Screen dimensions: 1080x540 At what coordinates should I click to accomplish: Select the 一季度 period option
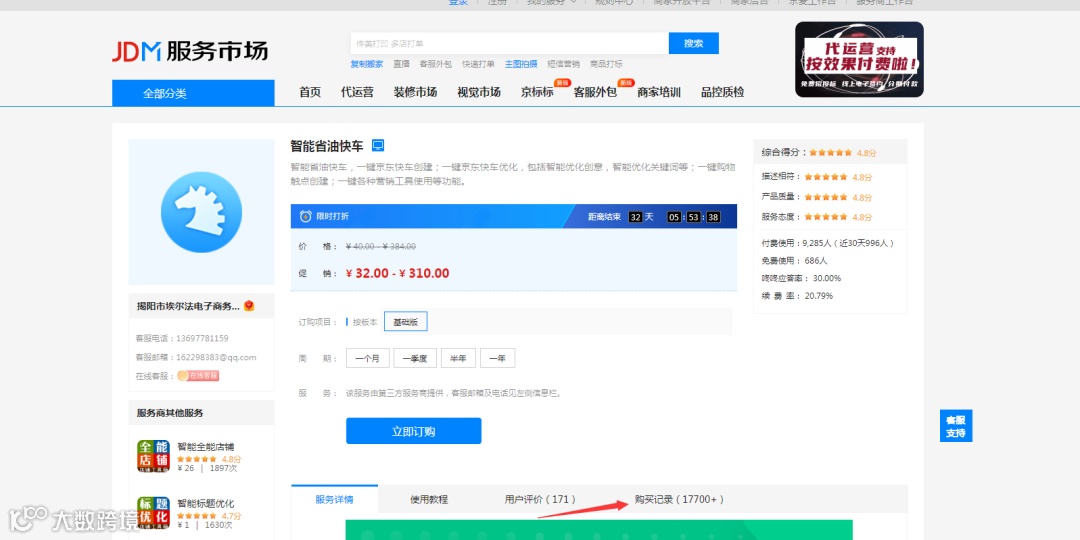415,358
